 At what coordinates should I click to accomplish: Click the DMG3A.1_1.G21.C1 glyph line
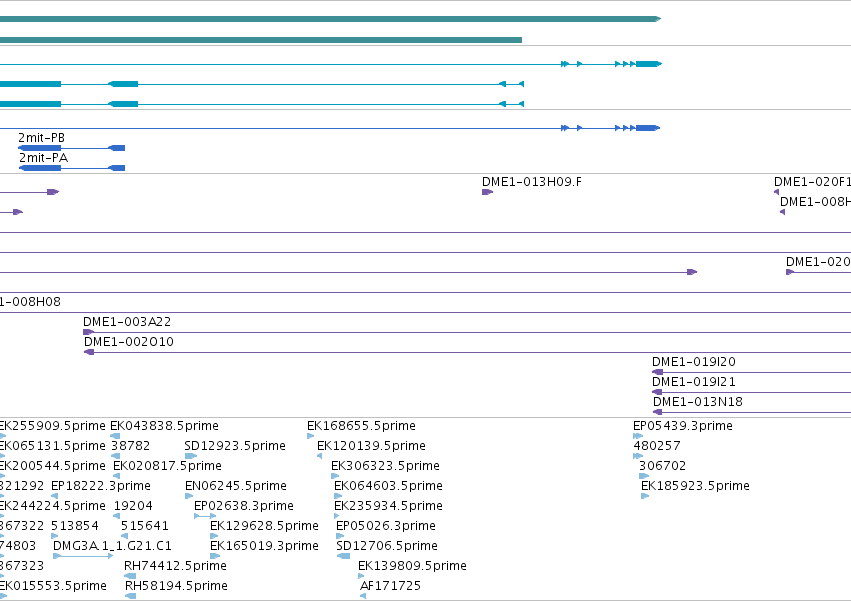pos(84,556)
